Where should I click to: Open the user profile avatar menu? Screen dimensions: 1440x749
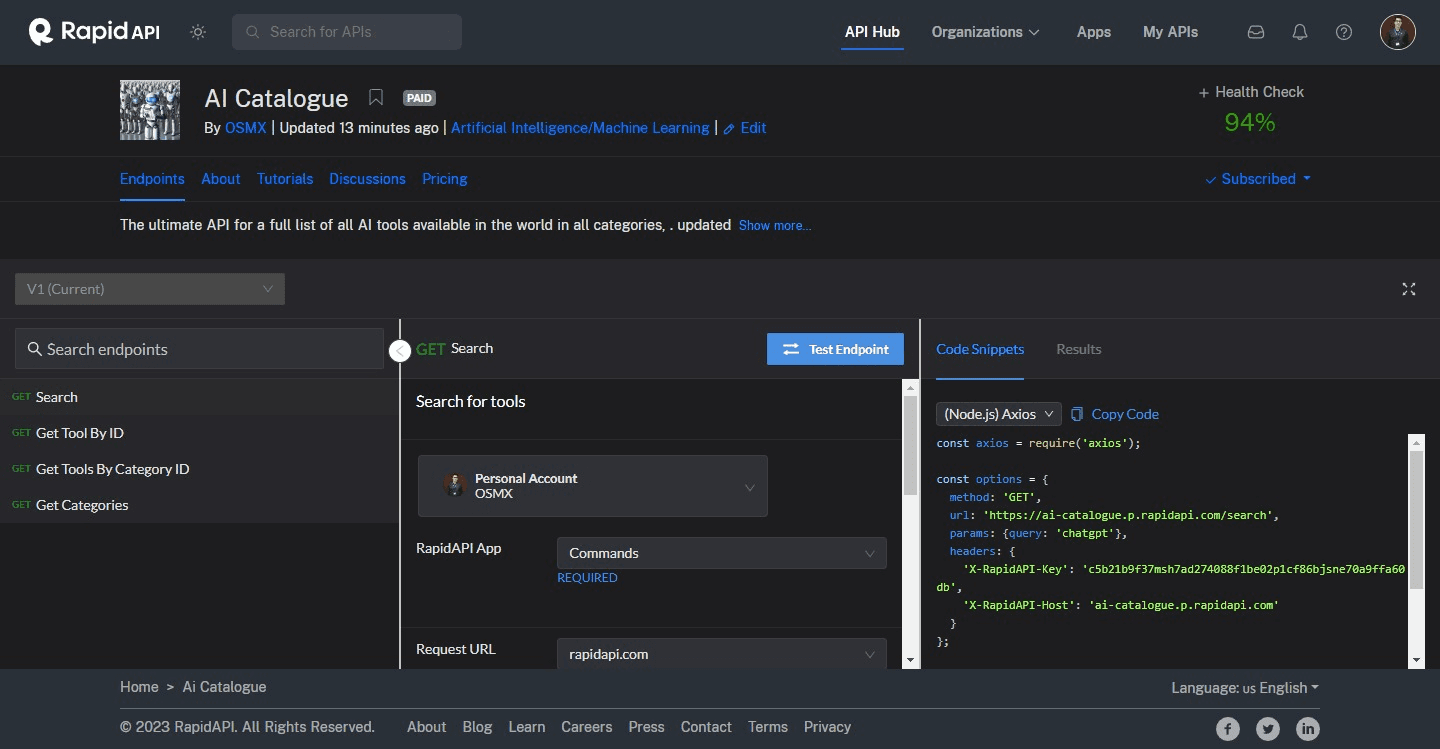point(1398,32)
